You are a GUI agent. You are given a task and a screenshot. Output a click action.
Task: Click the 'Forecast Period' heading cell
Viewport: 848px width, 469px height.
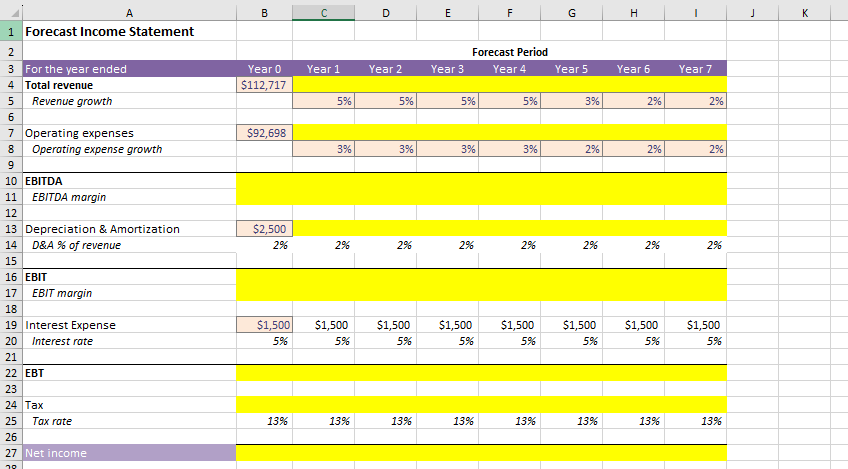pyautogui.click(x=509, y=52)
